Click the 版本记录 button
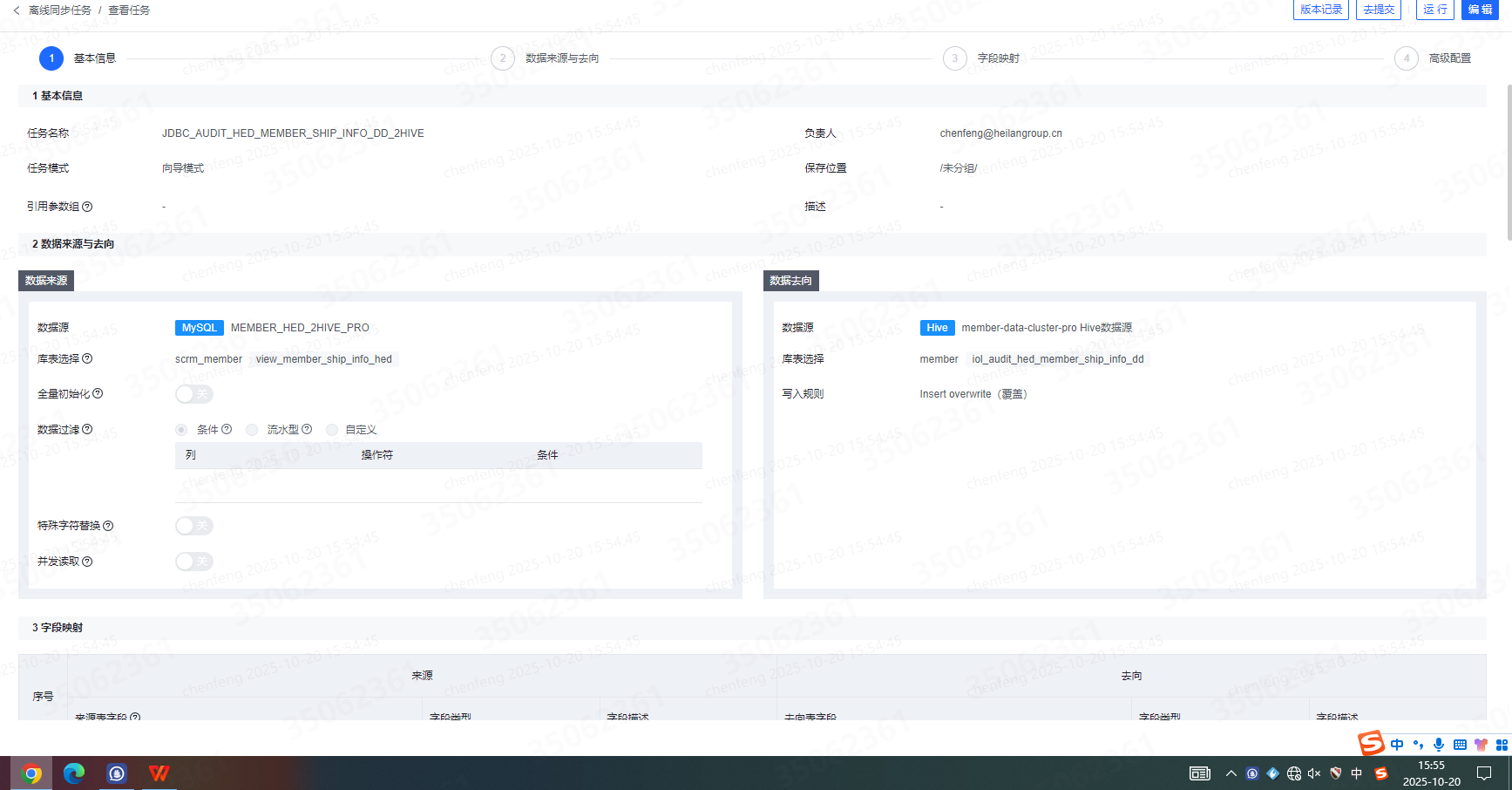1512x790 pixels. pos(1320,10)
